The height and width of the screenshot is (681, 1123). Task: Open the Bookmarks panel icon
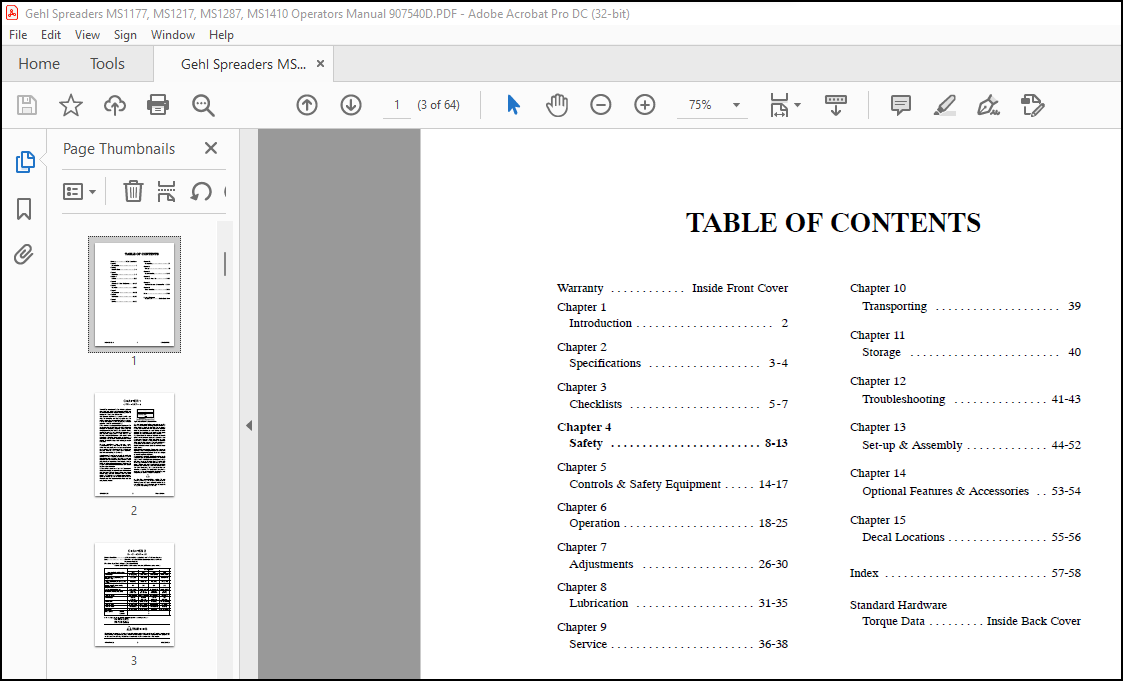tap(24, 209)
